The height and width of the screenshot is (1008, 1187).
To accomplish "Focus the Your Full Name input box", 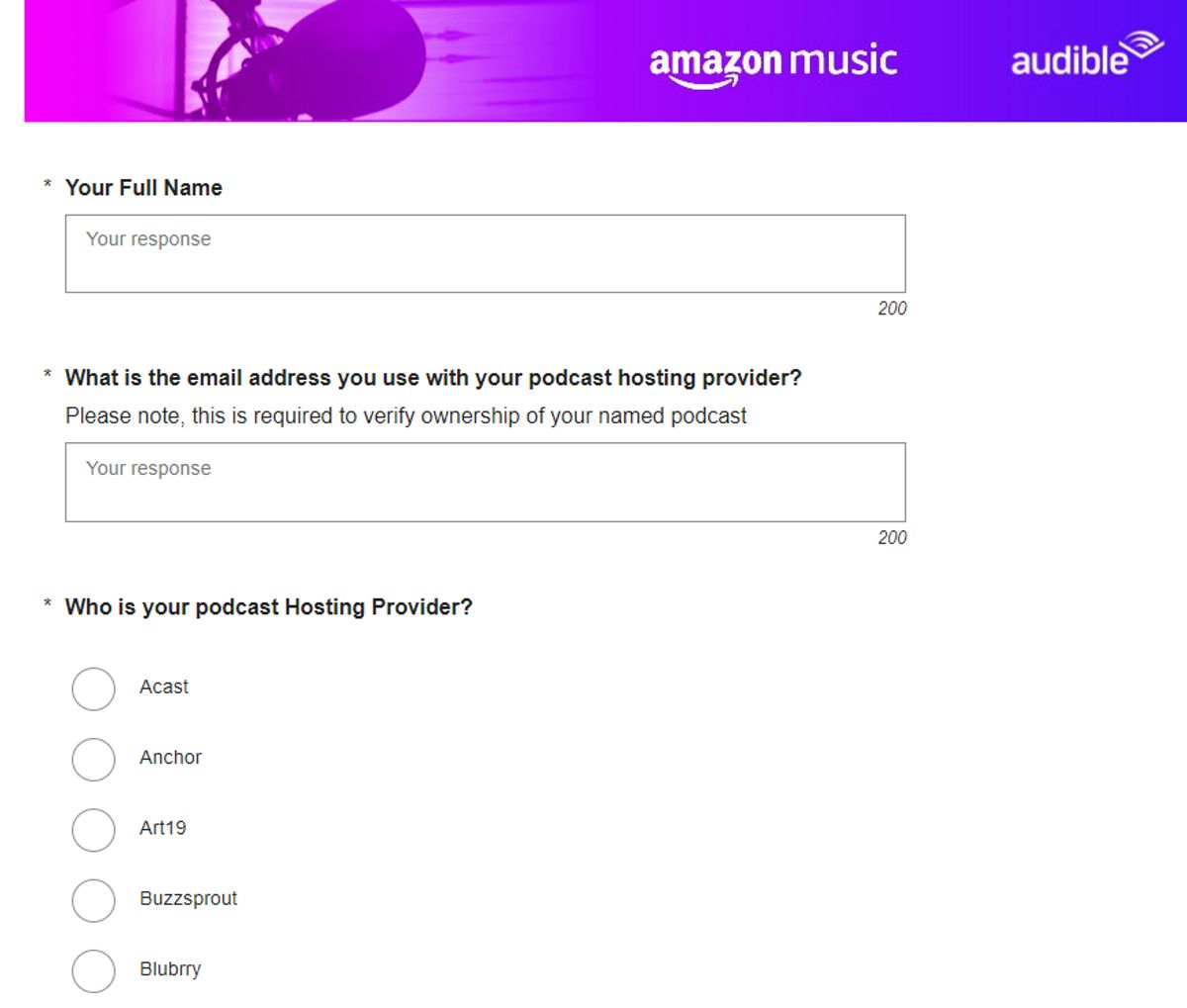I will tap(485, 253).
